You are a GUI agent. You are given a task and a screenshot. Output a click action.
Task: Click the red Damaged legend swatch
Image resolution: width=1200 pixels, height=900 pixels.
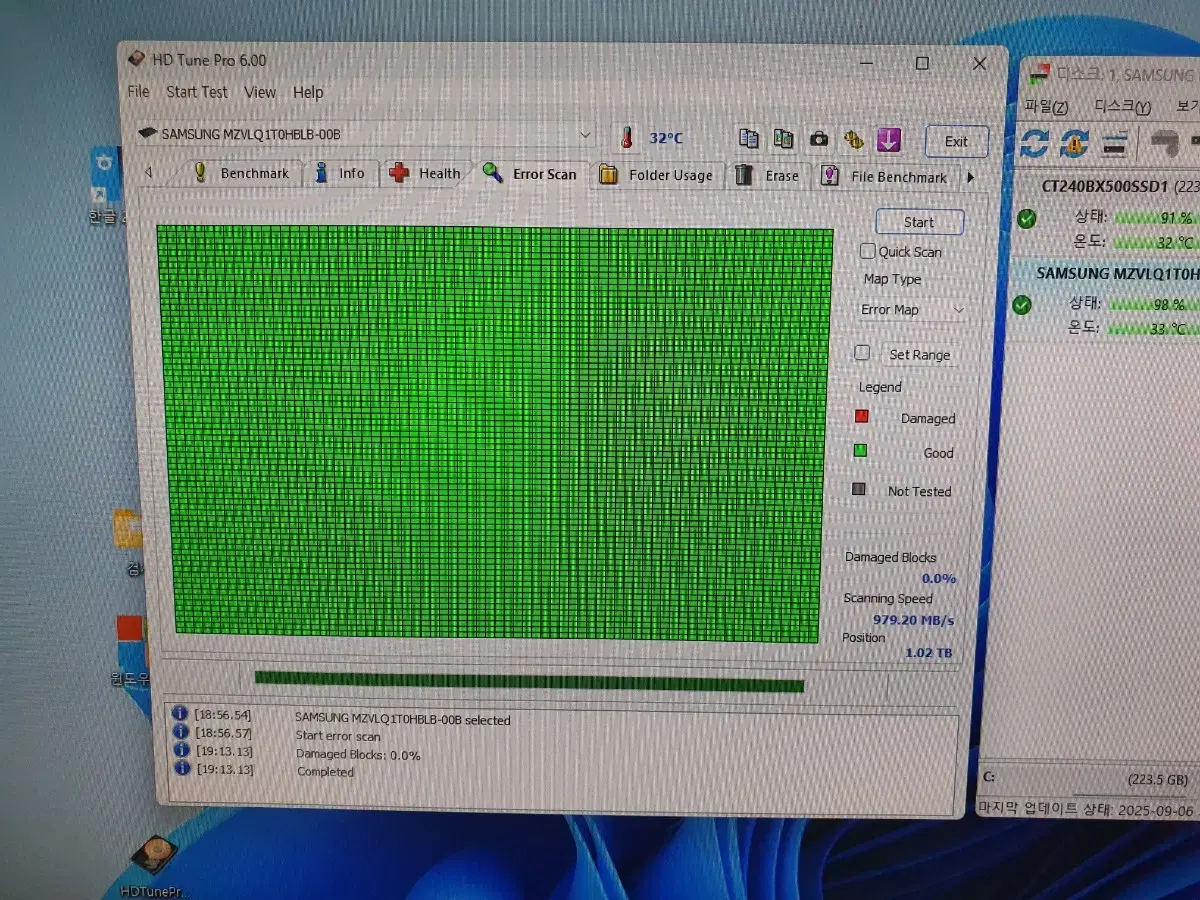pos(860,416)
